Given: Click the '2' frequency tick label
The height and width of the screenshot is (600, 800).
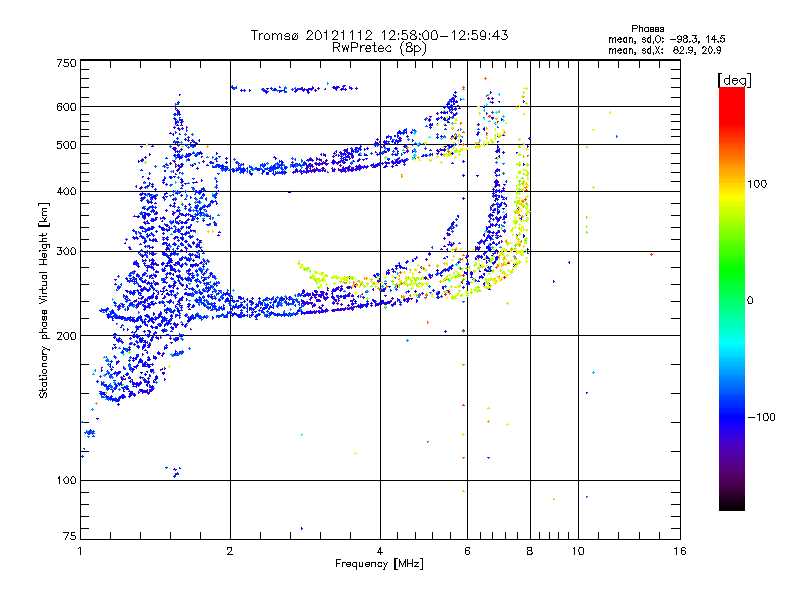Looking at the screenshot, I should [x=230, y=551].
